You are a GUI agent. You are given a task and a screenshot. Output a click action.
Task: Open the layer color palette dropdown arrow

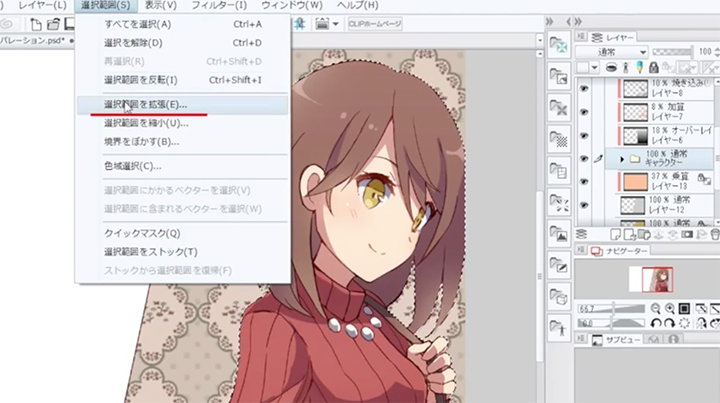point(595,68)
